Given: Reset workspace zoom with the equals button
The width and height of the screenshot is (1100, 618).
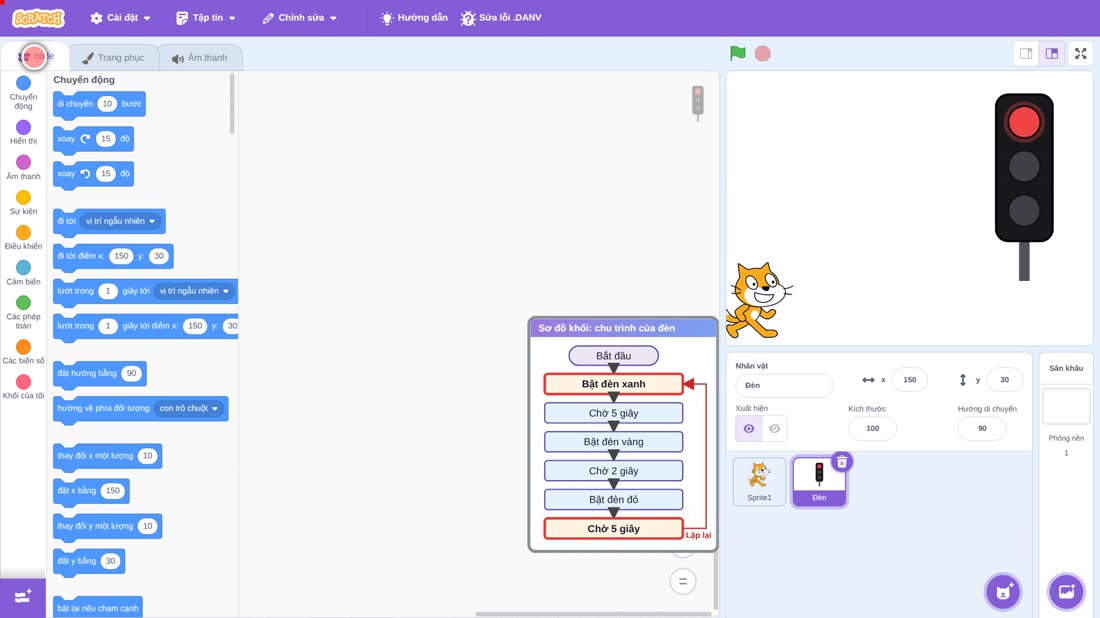Looking at the screenshot, I should (x=683, y=582).
